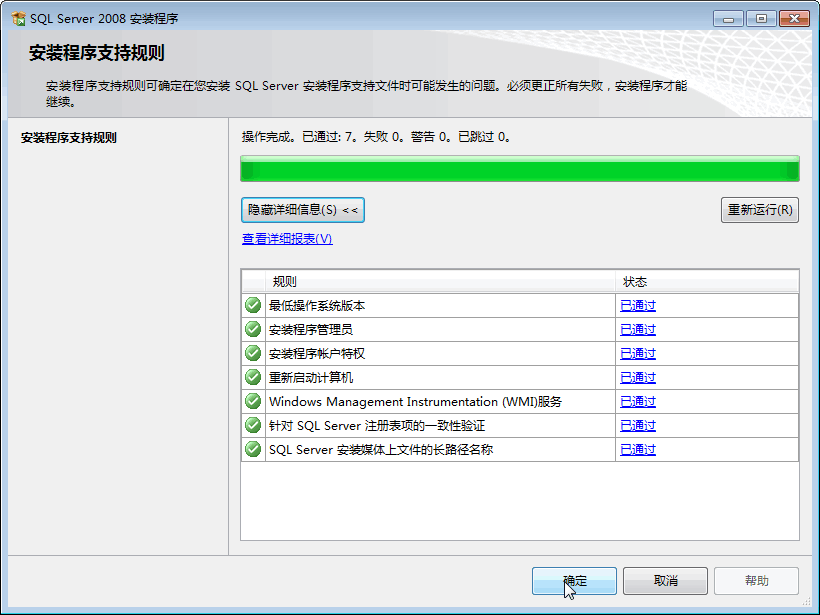This screenshot has height=615, width=820.
Task: Select the 安装程序帐户特权 rule text
Action: pyautogui.click(x=317, y=354)
